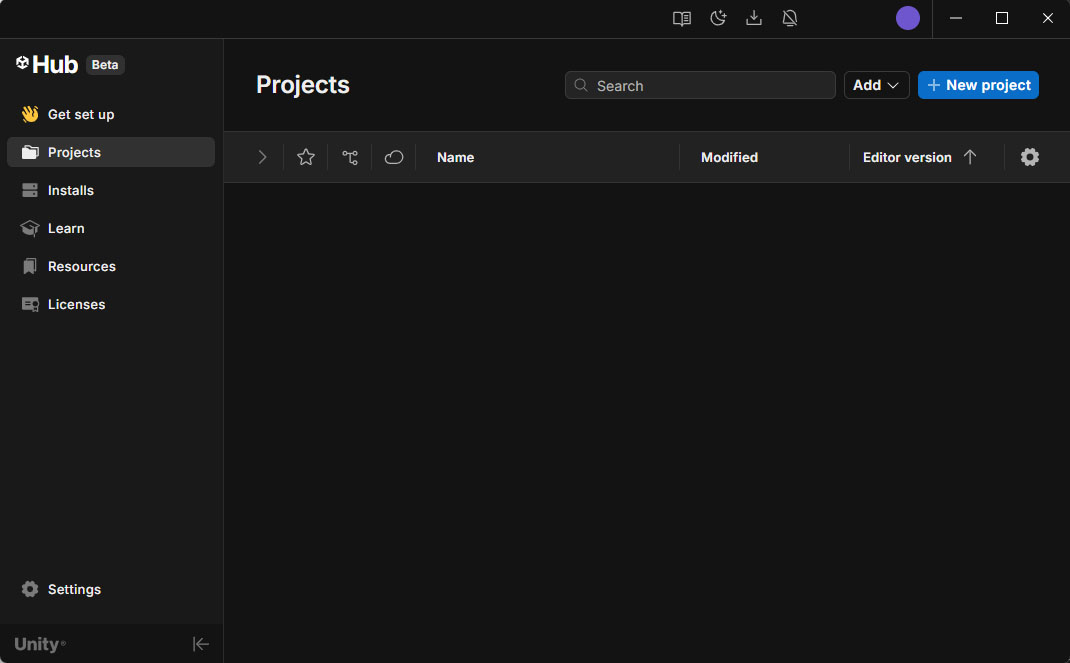This screenshot has width=1070, height=663.
Task: Open the documentation book icon in title bar
Action: pyautogui.click(x=682, y=18)
